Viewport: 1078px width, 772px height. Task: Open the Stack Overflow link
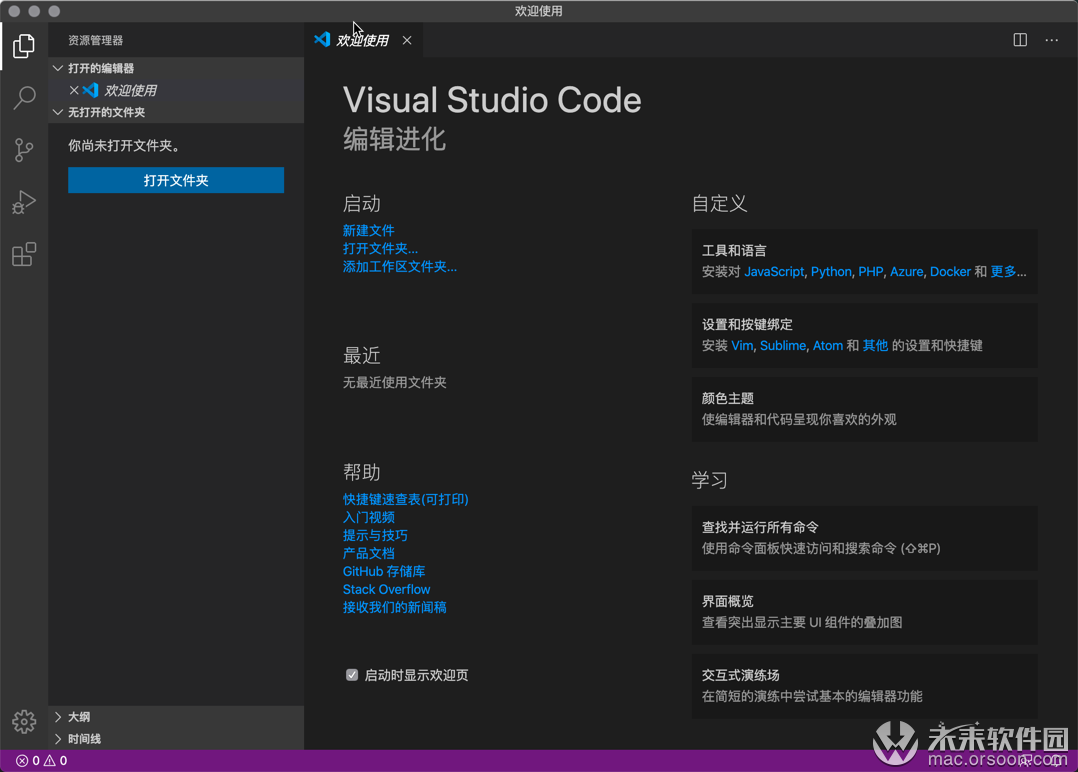point(386,589)
